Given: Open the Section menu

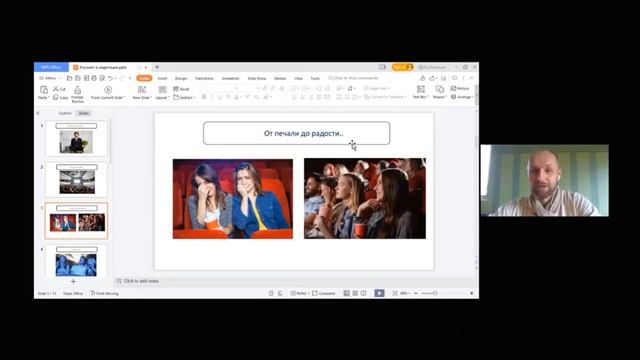Looking at the screenshot, I should (x=184, y=98).
